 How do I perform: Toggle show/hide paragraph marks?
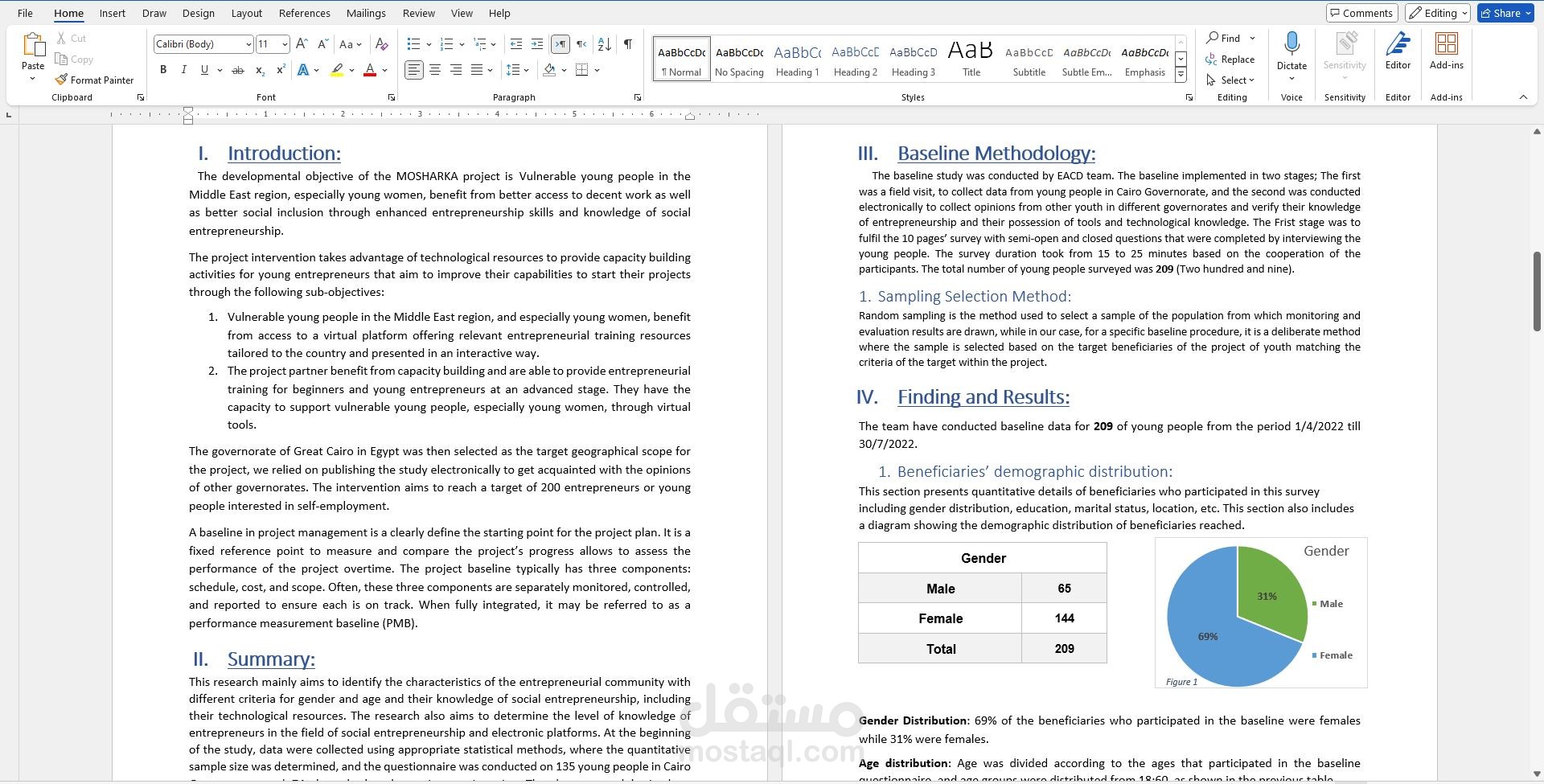pyautogui.click(x=627, y=44)
